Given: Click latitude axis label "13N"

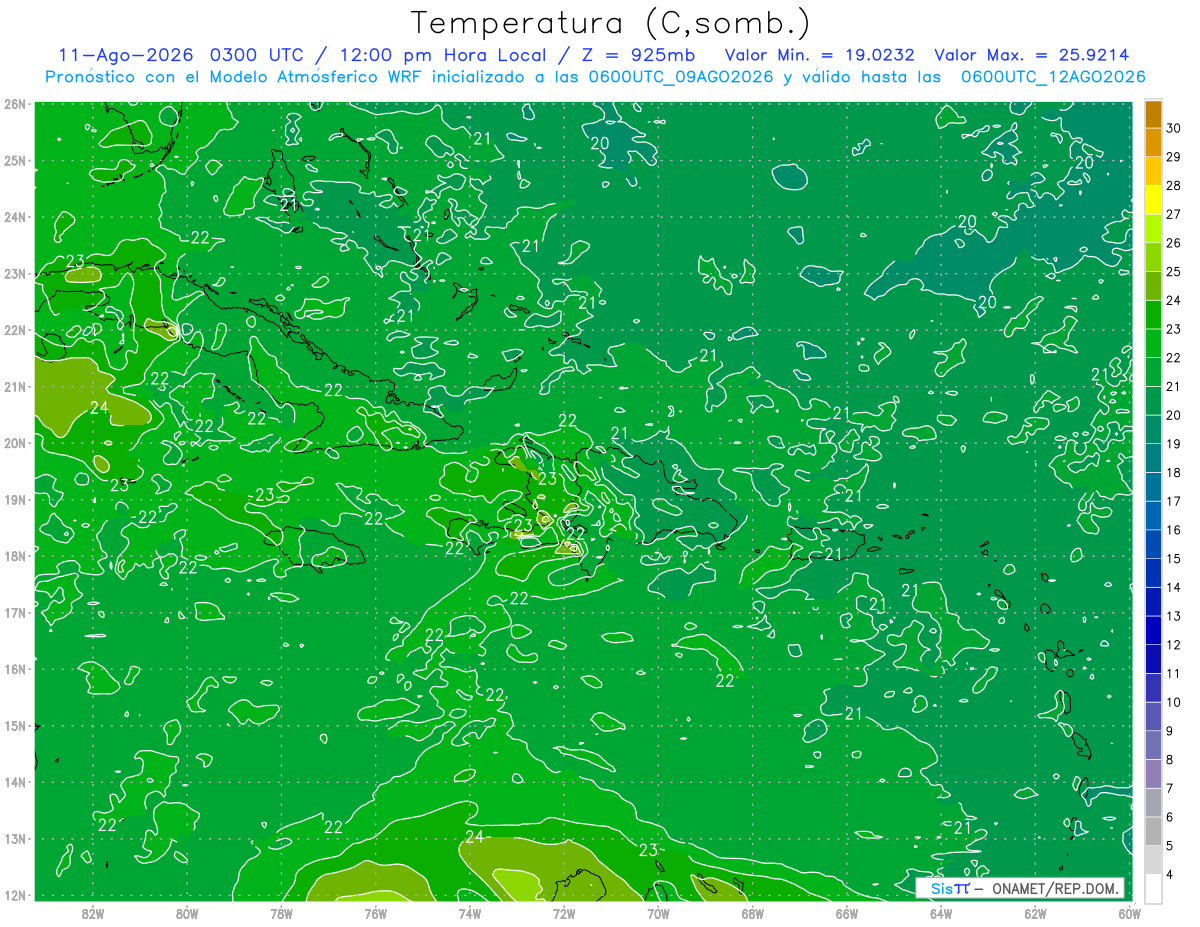Looking at the screenshot, I should (15, 838).
